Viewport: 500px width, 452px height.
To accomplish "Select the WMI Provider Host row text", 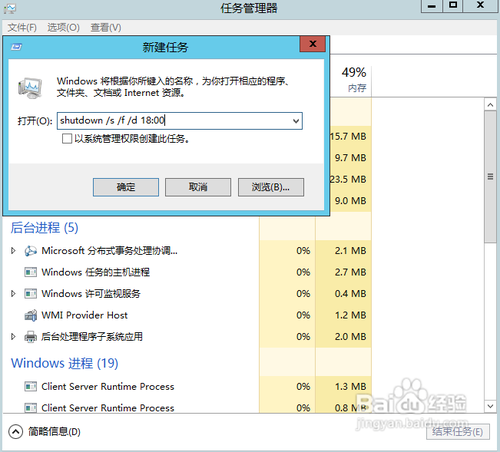I will click(x=84, y=315).
